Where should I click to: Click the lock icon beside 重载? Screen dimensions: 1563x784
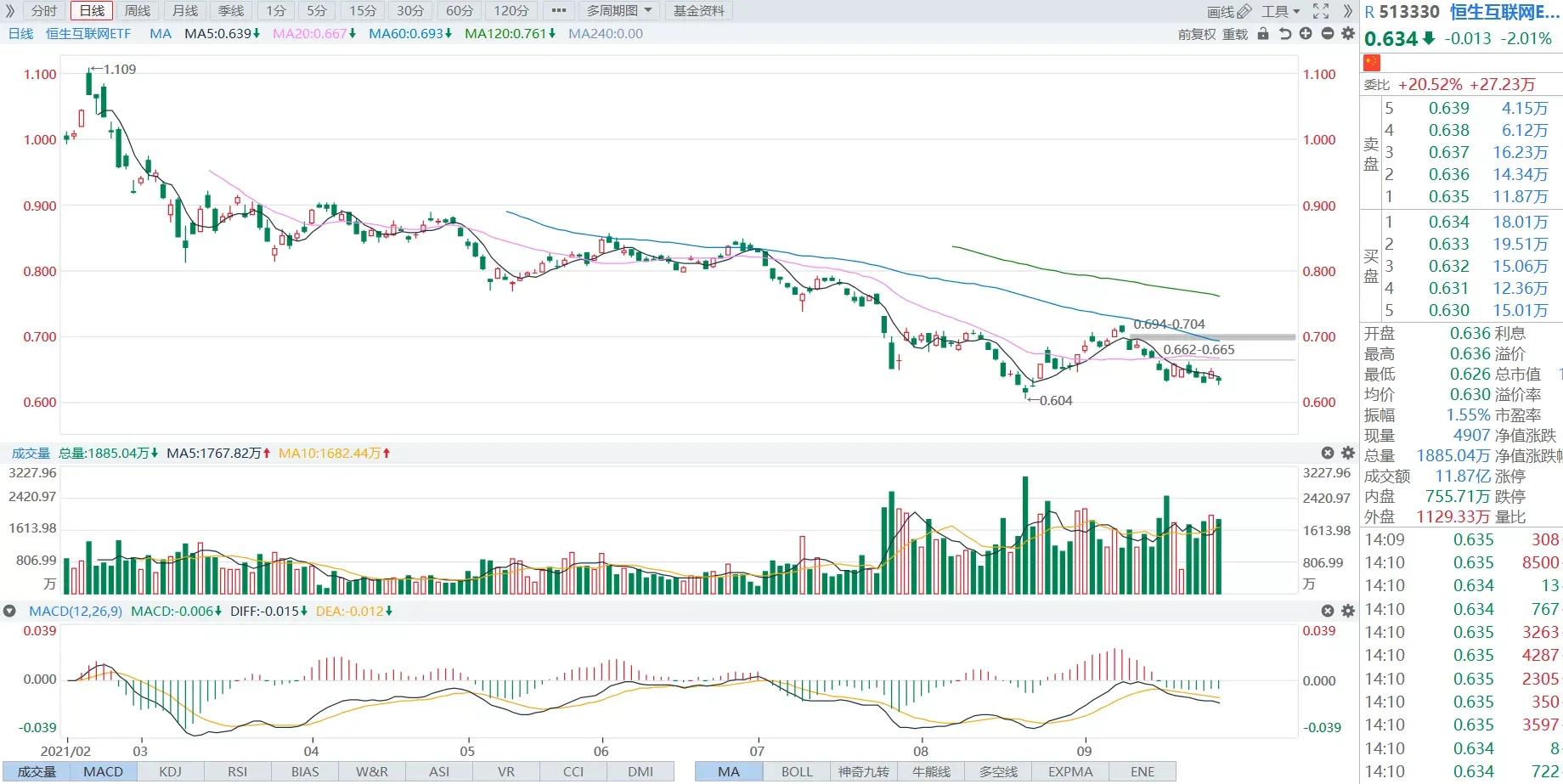pos(1263,34)
